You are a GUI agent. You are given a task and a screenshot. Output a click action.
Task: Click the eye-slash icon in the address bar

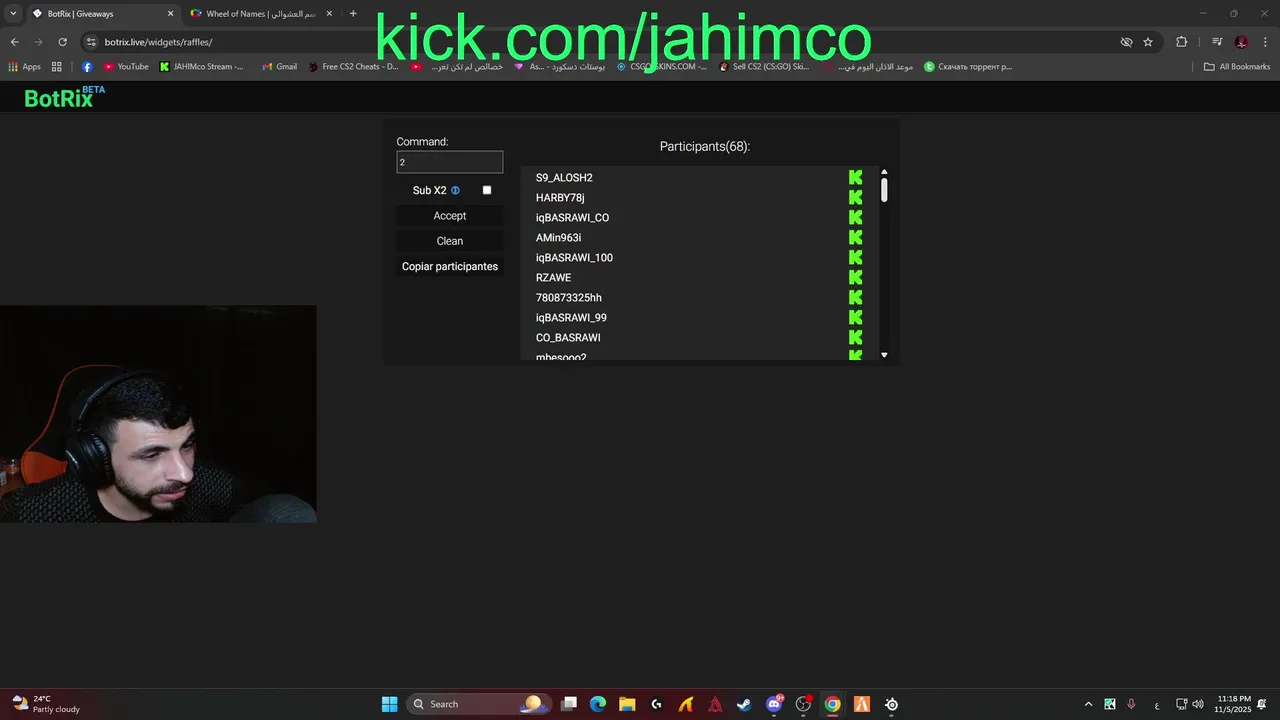[1126, 42]
